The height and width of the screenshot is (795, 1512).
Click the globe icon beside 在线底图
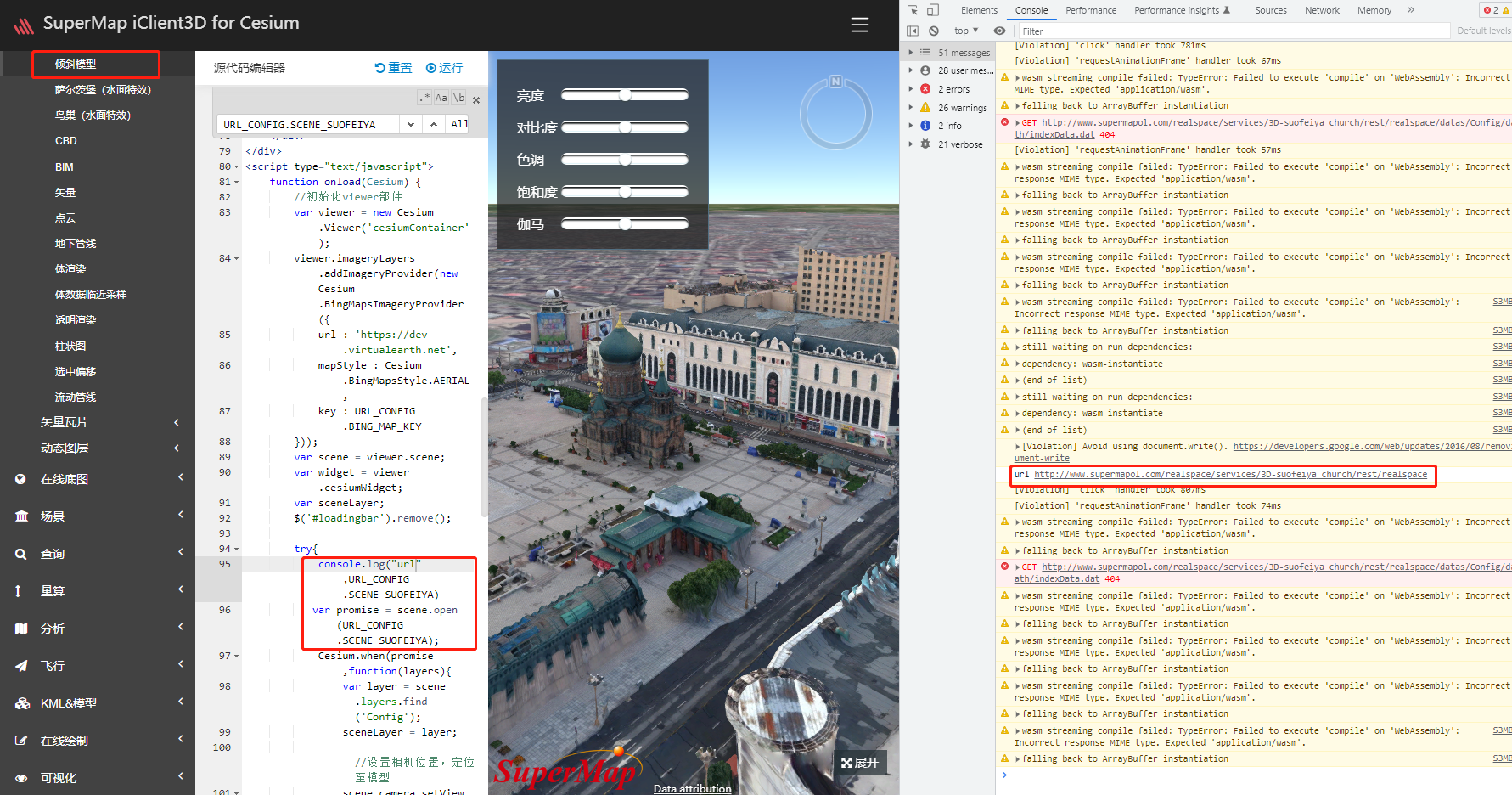tap(20, 479)
